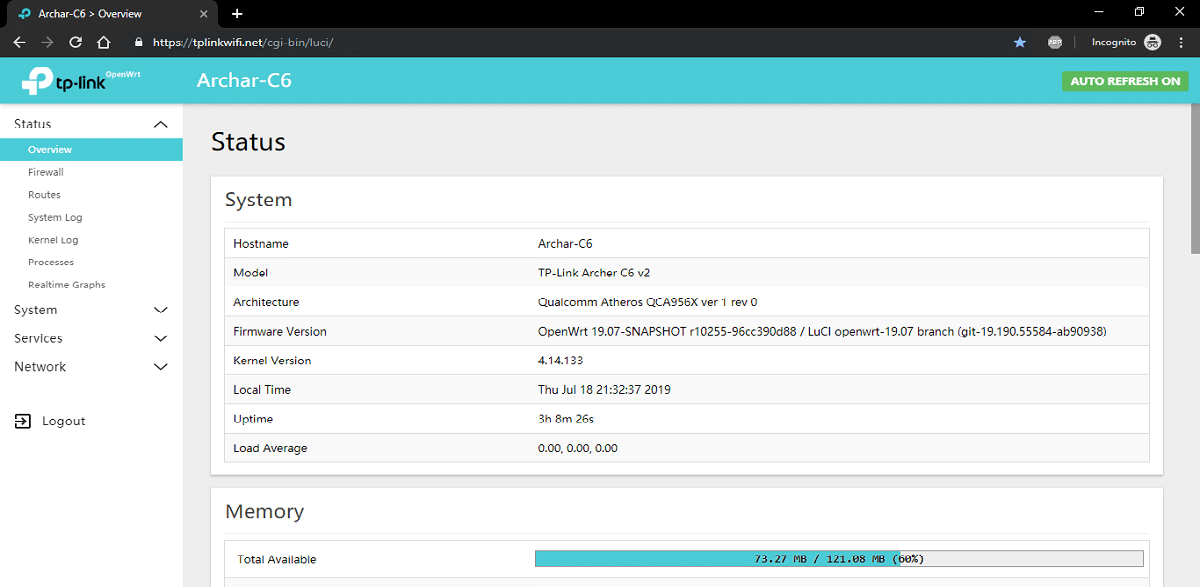The height and width of the screenshot is (587, 1200).
Task: Click the model value TP-Link Archer C6 v2
Action: click(x=594, y=273)
